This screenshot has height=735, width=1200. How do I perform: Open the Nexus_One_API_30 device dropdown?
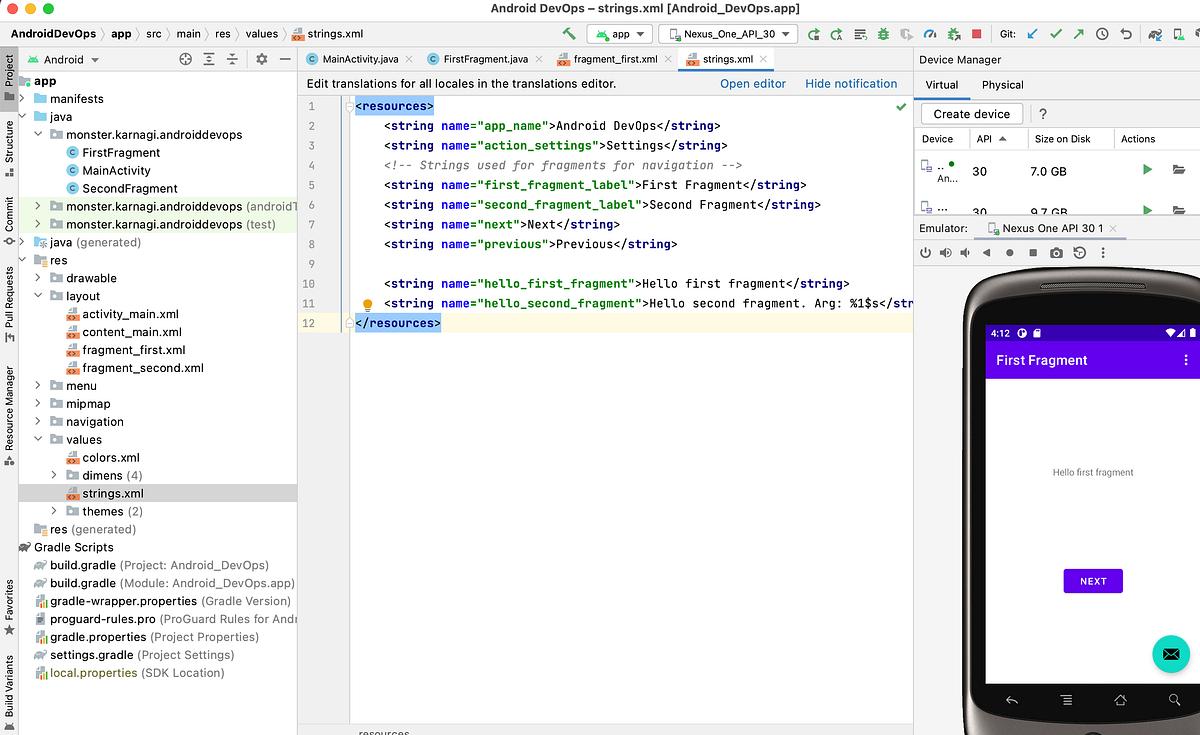tap(727, 33)
